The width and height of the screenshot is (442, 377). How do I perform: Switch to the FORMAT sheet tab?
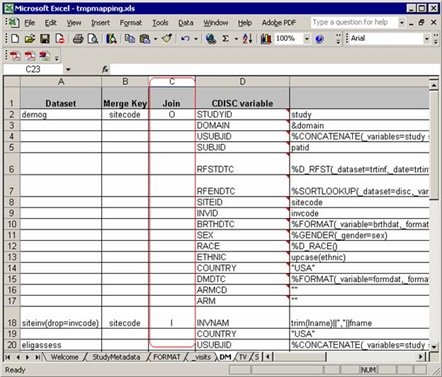tap(167, 357)
